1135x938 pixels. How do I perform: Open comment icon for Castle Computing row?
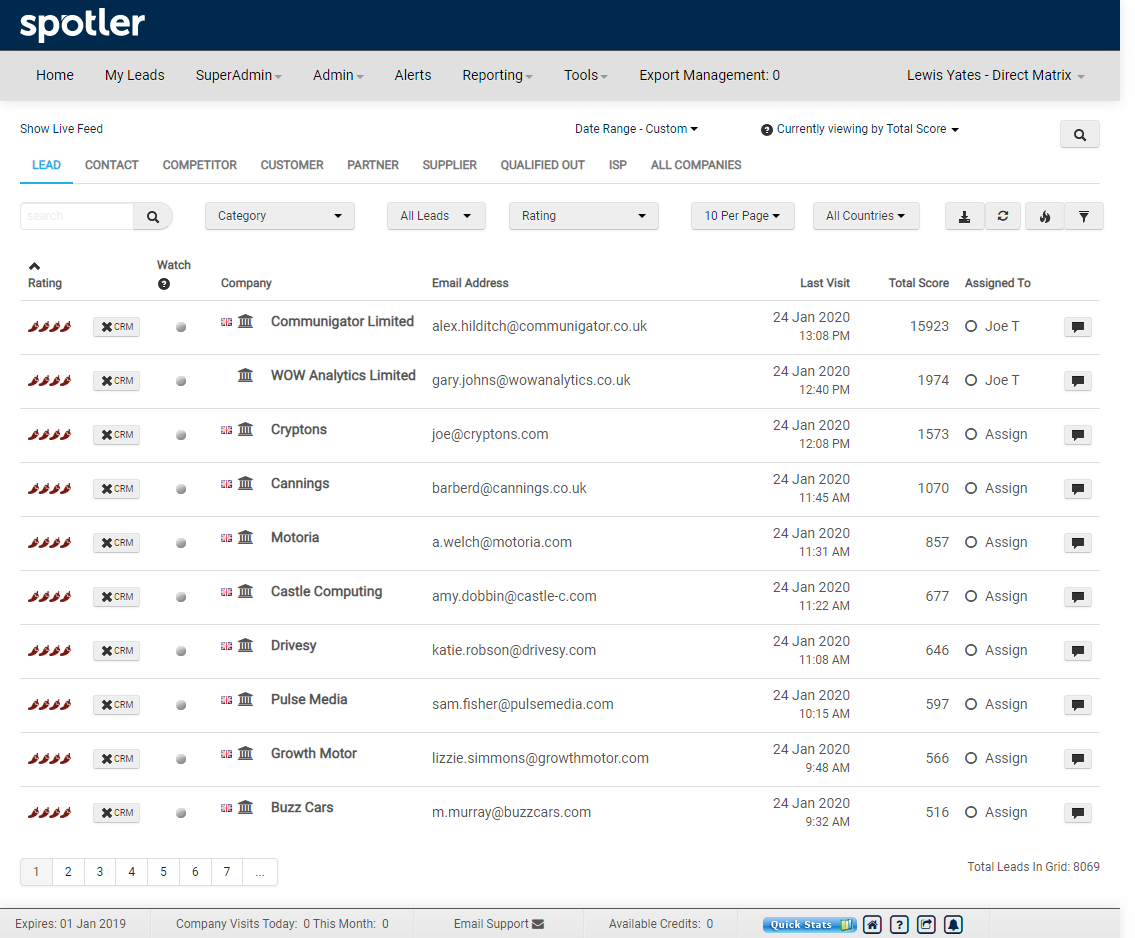[1078, 596]
